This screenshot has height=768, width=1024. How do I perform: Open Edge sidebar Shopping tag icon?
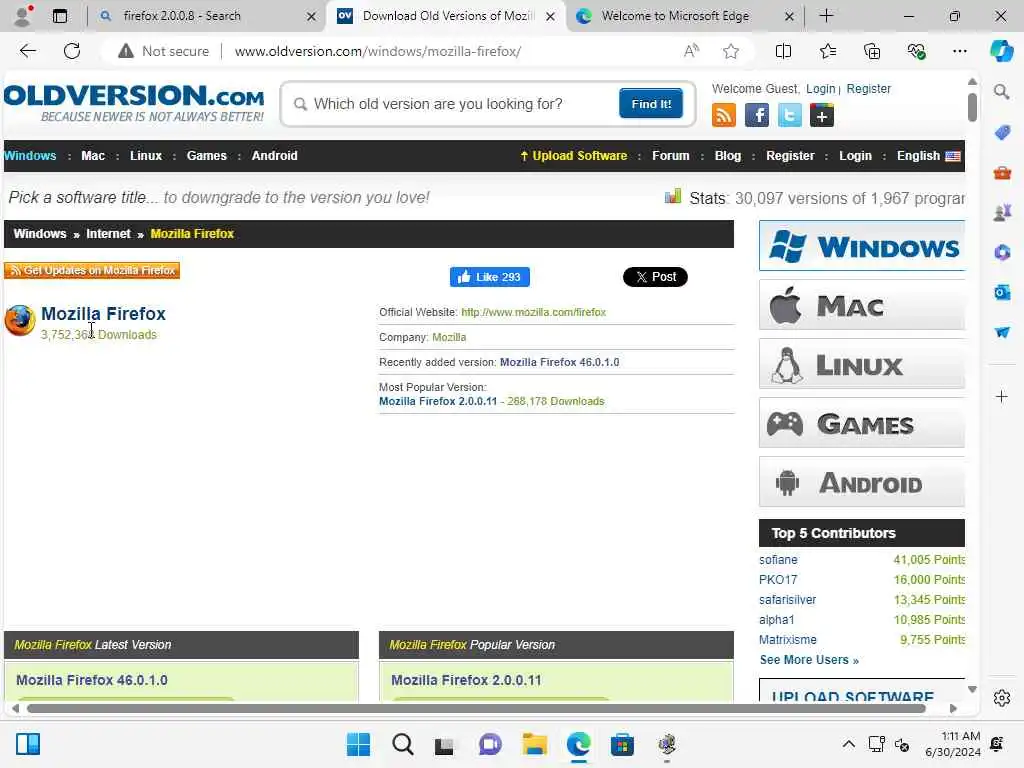click(x=1002, y=133)
